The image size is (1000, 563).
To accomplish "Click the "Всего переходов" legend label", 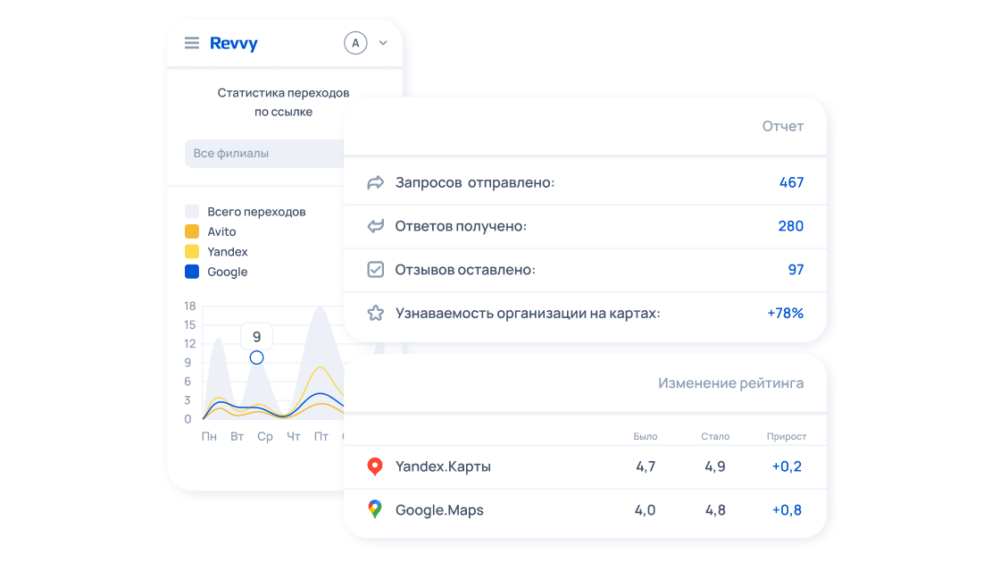I will 256,212.
